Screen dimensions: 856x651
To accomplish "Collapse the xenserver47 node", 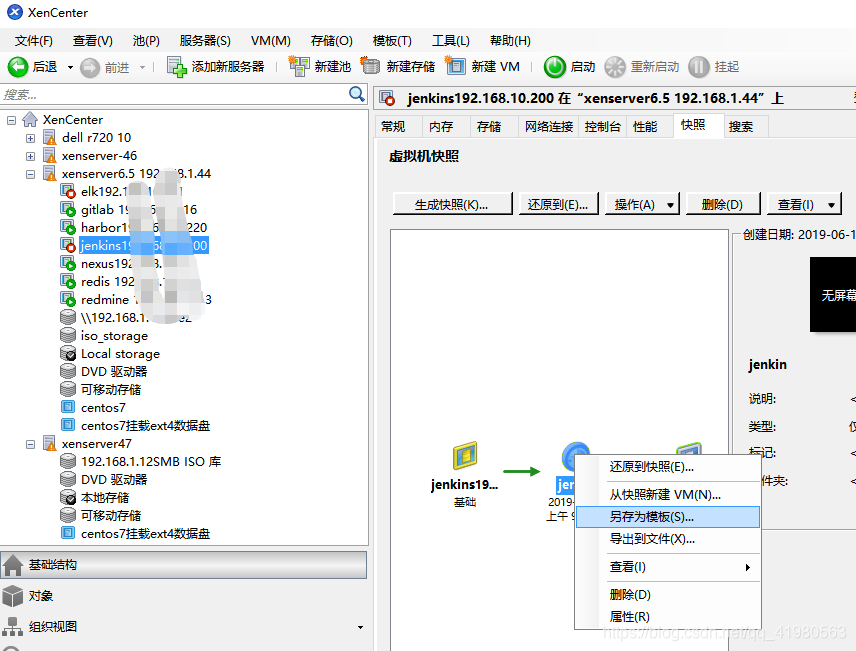I will tap(31, 444).
